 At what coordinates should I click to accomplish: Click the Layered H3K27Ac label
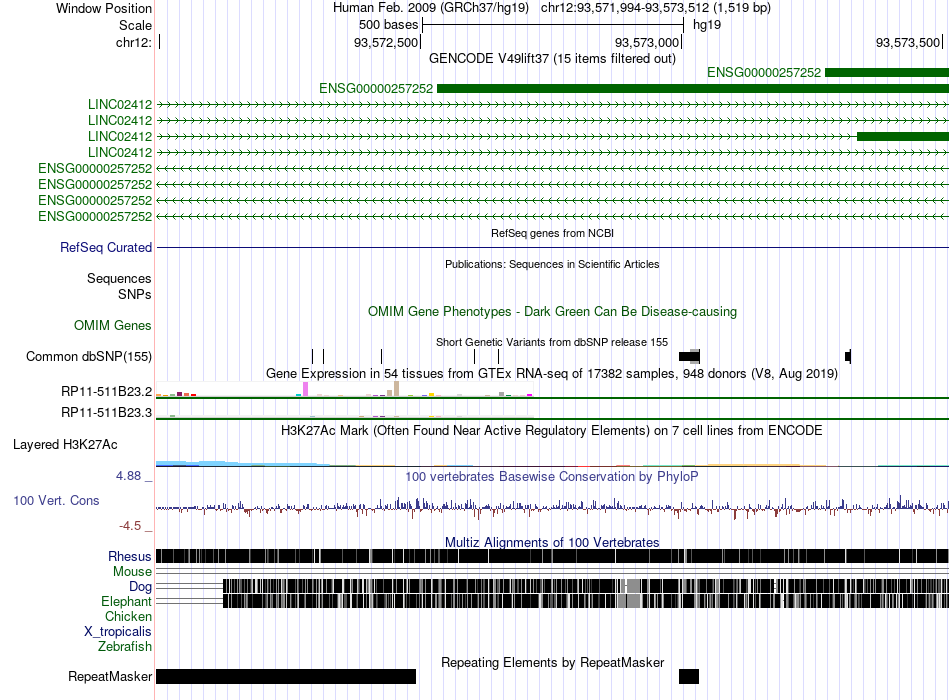coord(65,444)
